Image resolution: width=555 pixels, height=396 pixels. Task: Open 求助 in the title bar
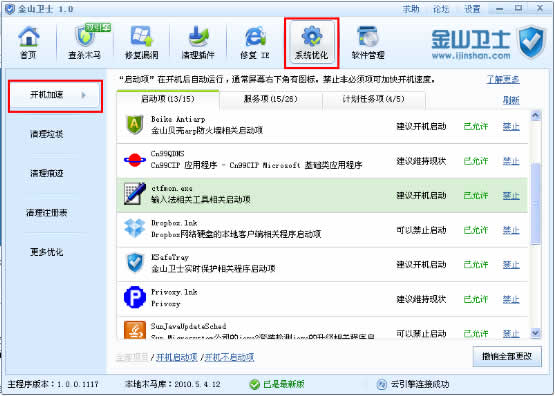tap(411, 9)
